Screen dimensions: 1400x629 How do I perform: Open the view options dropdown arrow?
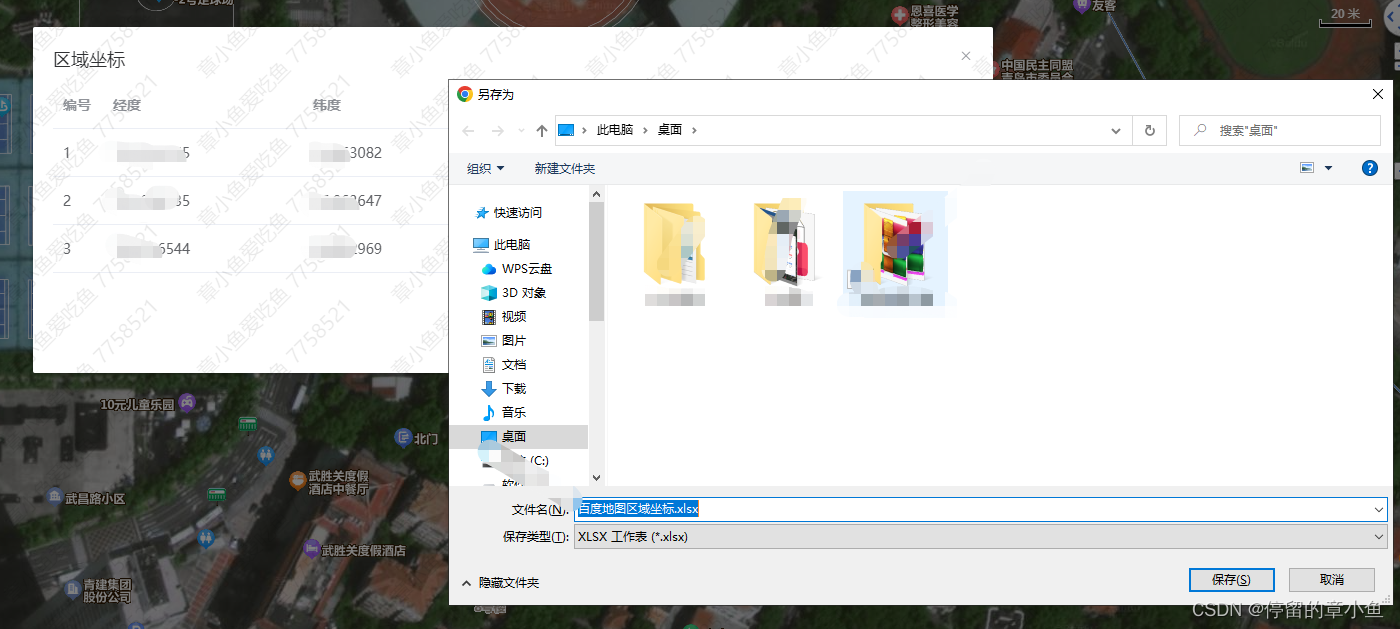point(1328,168)
